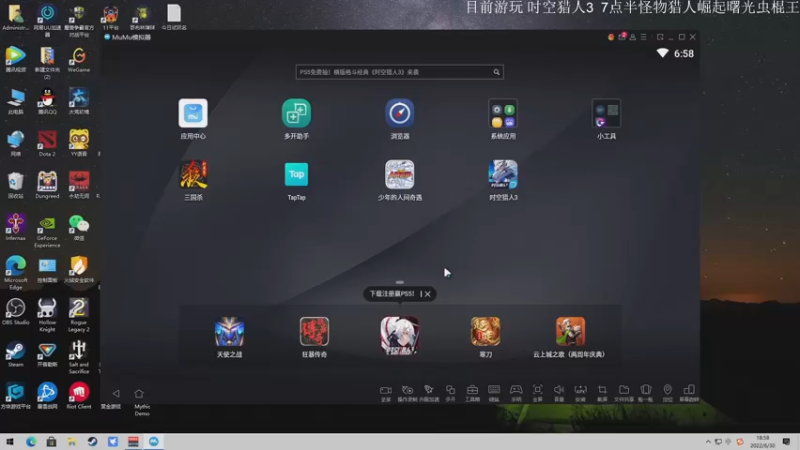The height and width of the screenshot is (450, 800).
Task: Open the 系统应用 system apps folder
Action: [x=503, y=113]
